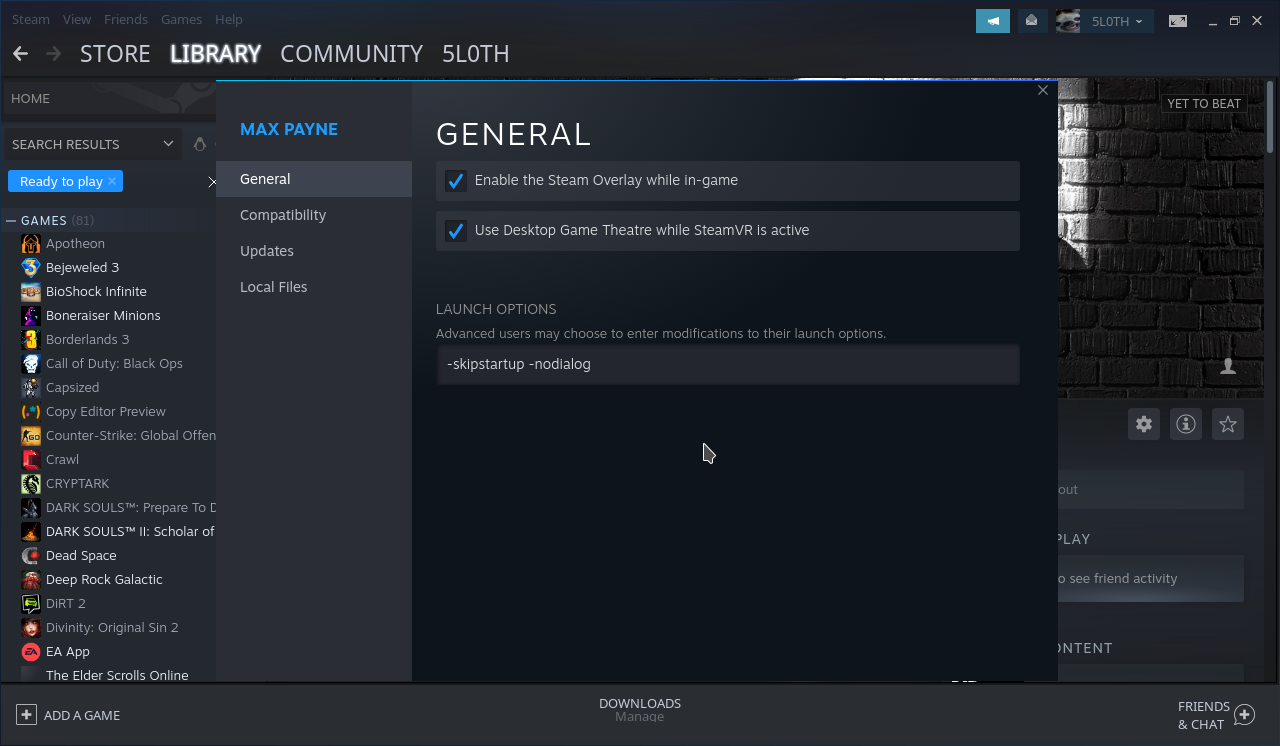Click the Dead Space game icon
Image resolution: width=1280 pixels, height=746 pixels.
(x=30, y=555)
